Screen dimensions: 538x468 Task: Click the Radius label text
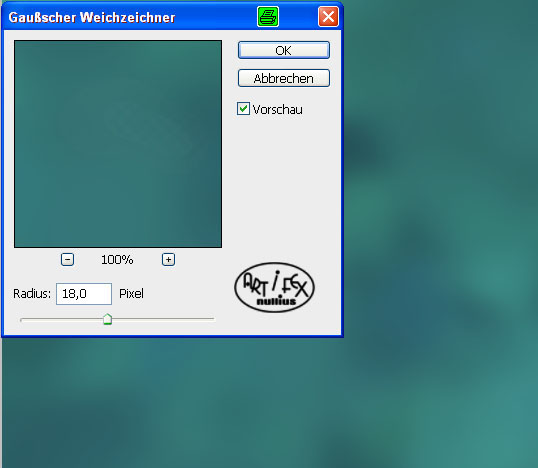tap(32, 294)
